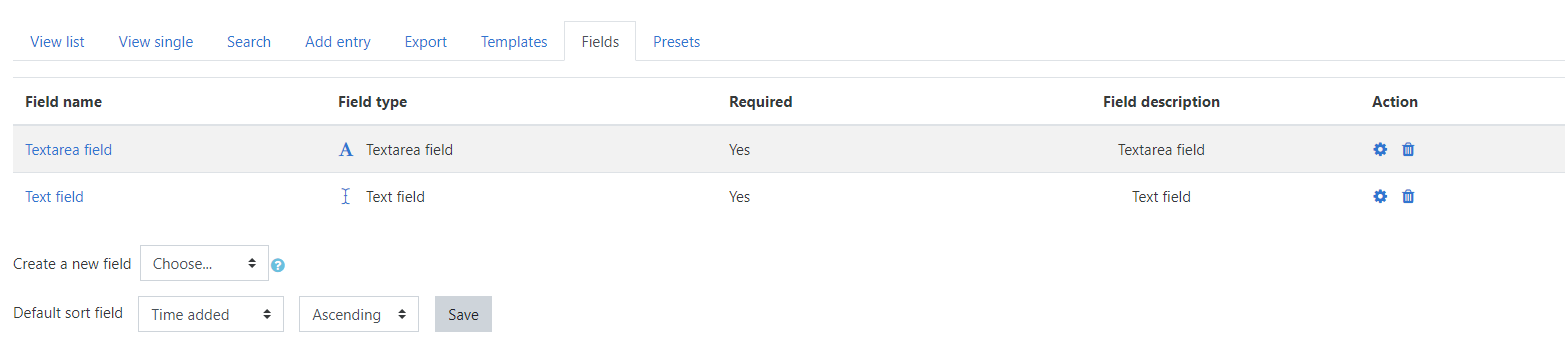Open the Export tab
This screenshot has width=1565, height=360.
426,42
